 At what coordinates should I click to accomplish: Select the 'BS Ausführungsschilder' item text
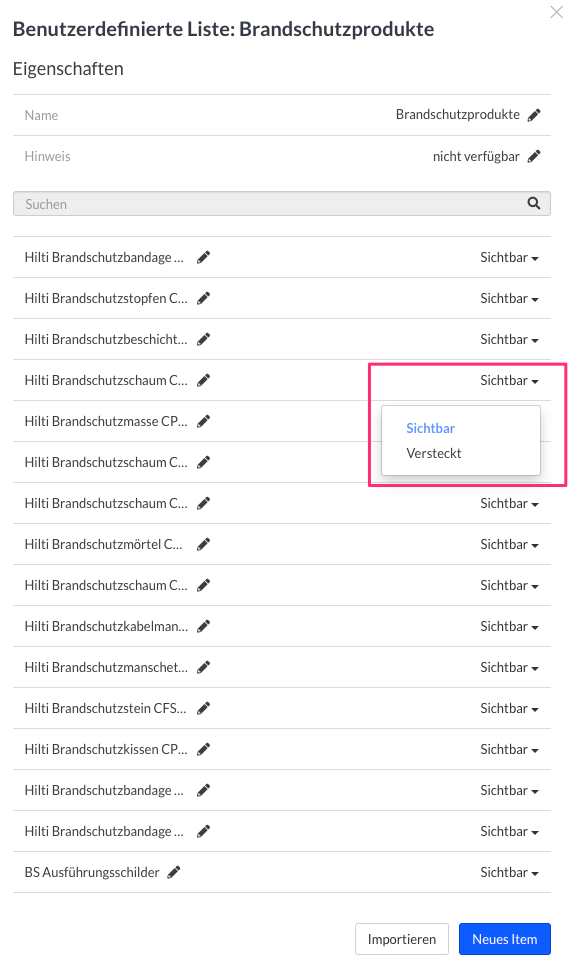[x=92, y=872]
